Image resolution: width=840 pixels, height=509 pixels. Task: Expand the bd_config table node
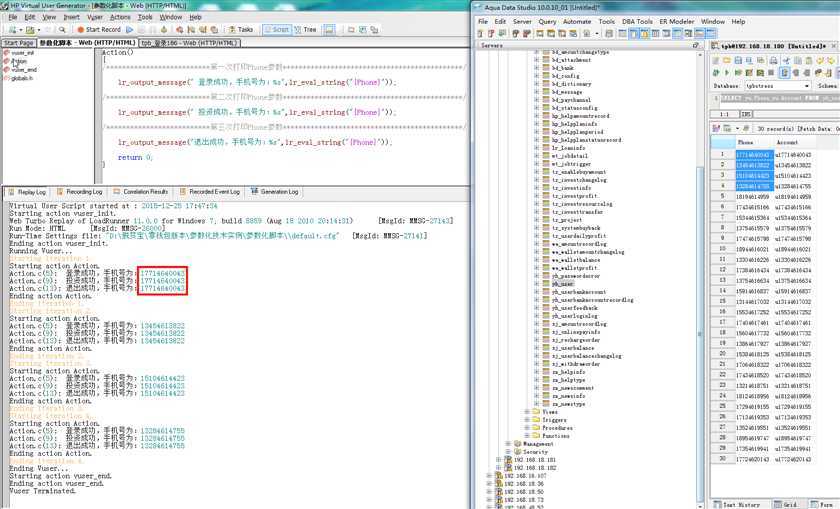[x=536, y=76]
